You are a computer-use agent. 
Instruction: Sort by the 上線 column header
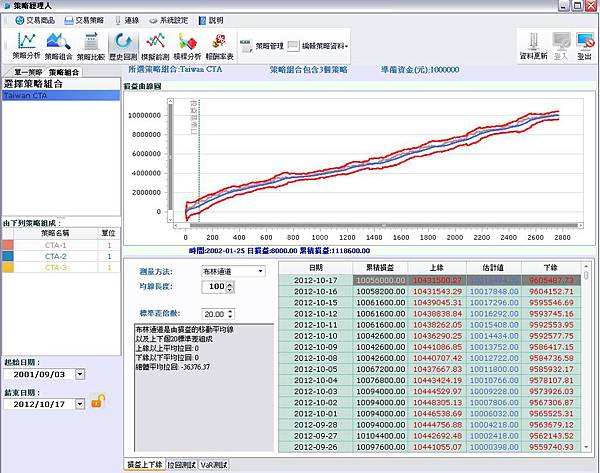click(x=437, y=267)
